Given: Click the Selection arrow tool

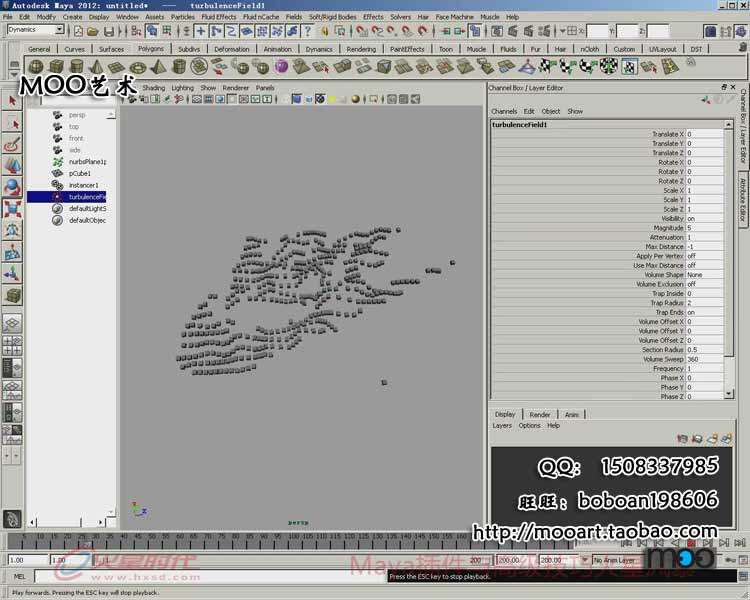Looking at the screenshot, I should 13,100.
